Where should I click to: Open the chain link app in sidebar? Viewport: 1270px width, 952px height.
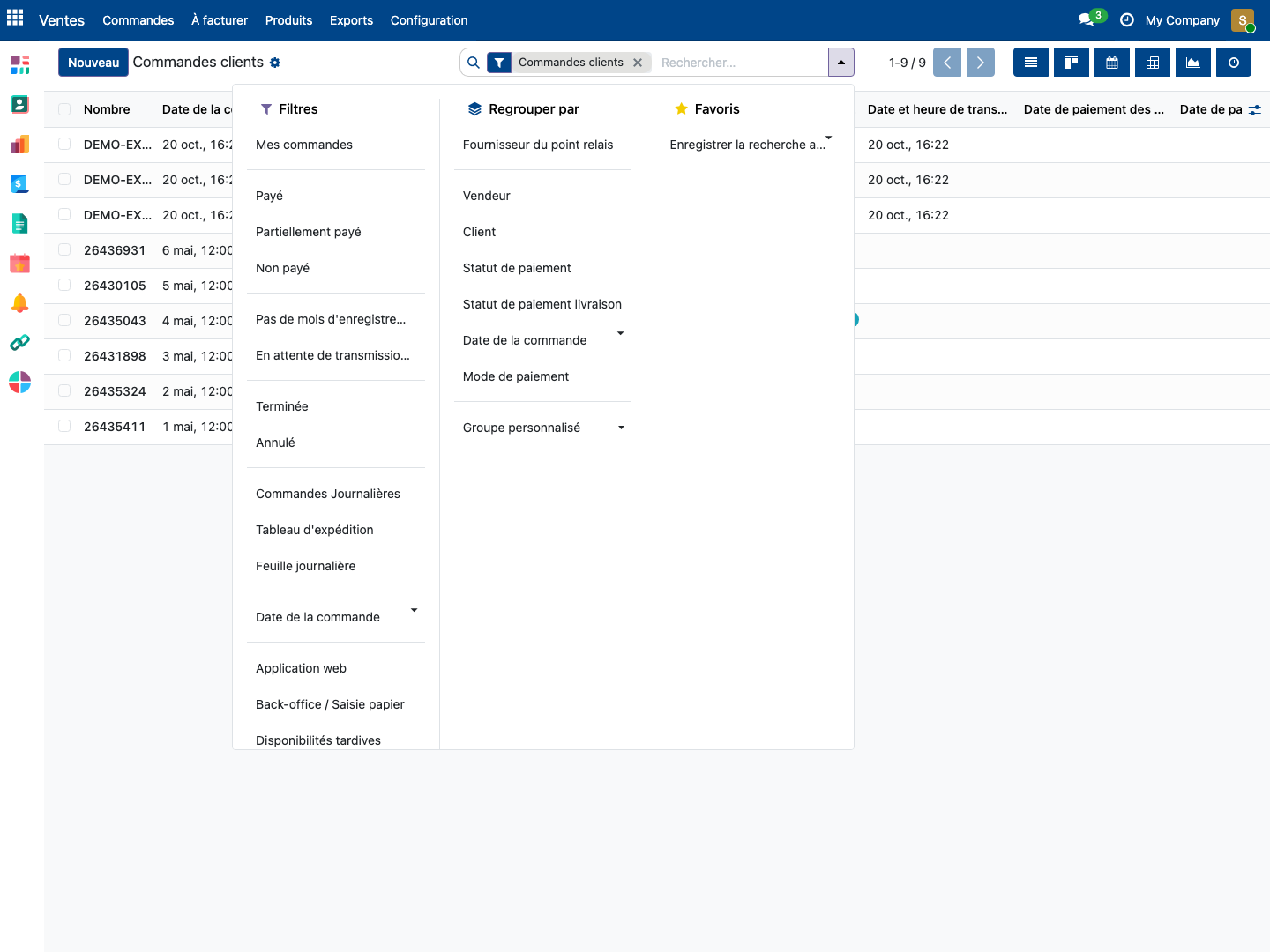tap(19, 343)
